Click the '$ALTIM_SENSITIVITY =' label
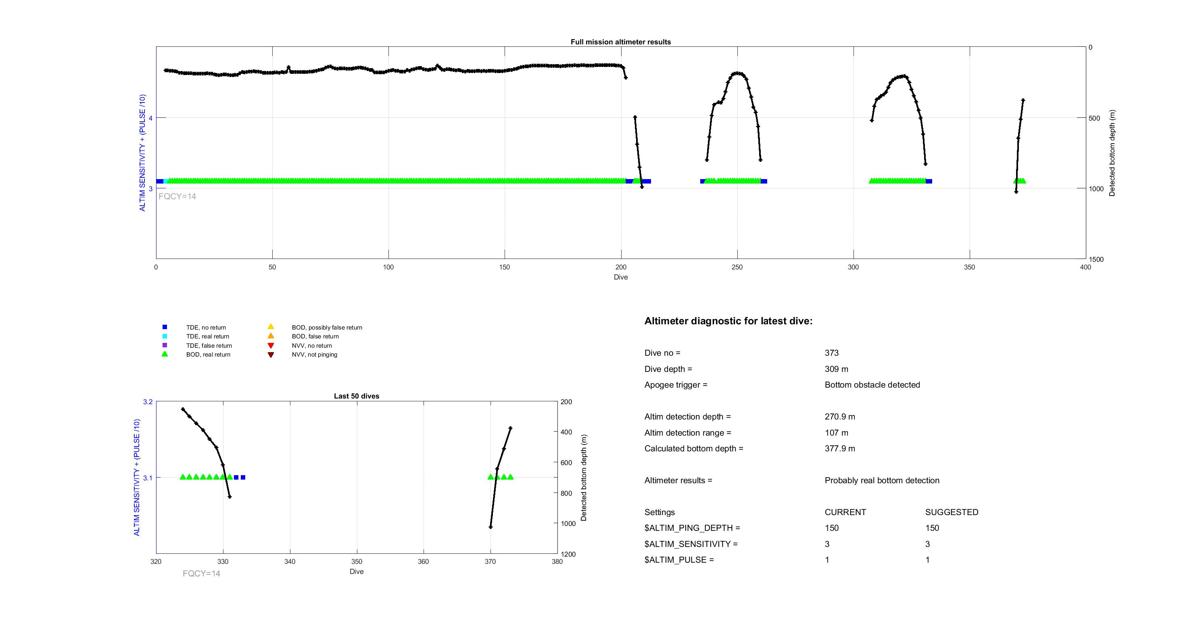The image size is (1200, 622). 691,544
